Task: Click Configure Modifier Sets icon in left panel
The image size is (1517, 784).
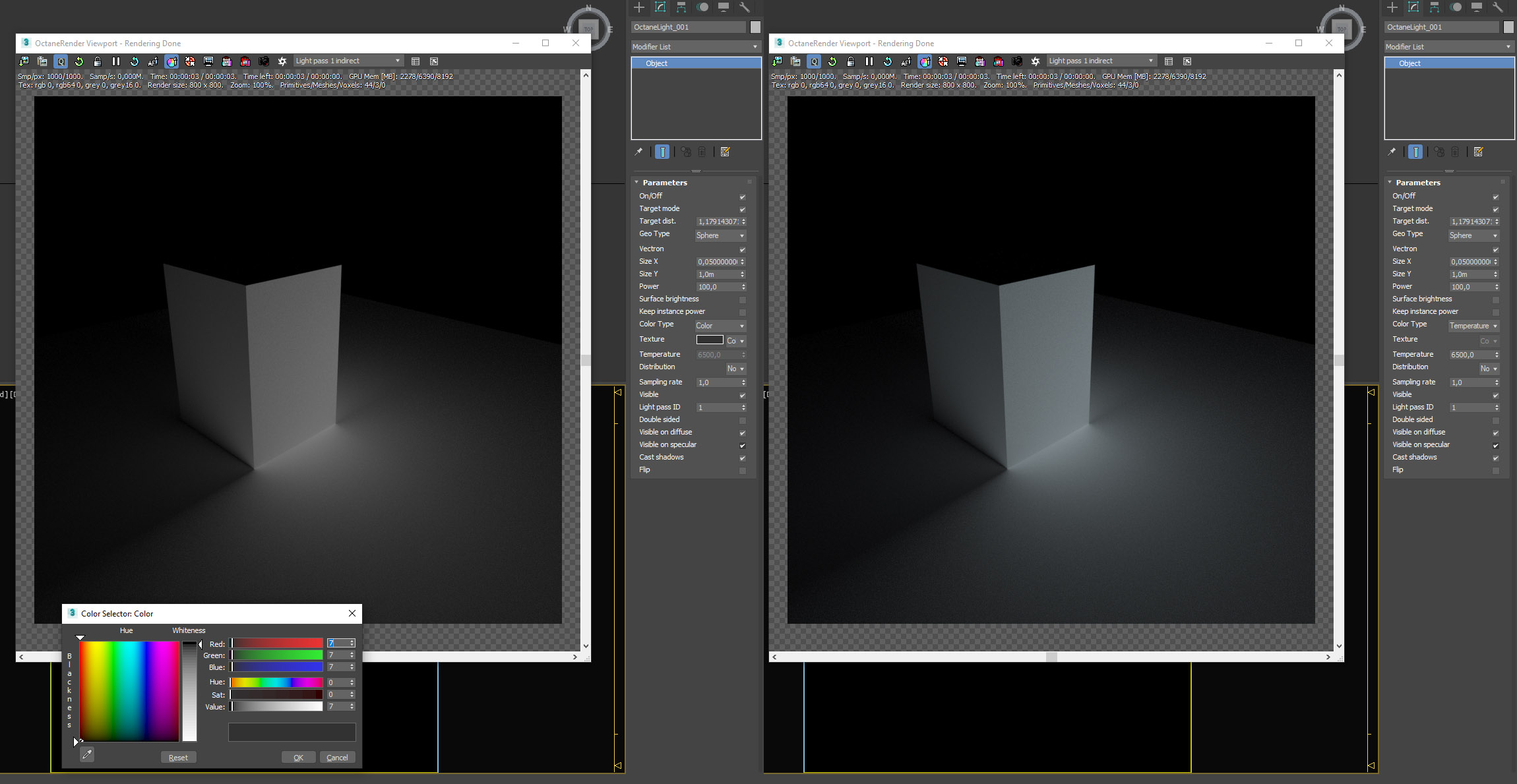Action: (725, 152)
